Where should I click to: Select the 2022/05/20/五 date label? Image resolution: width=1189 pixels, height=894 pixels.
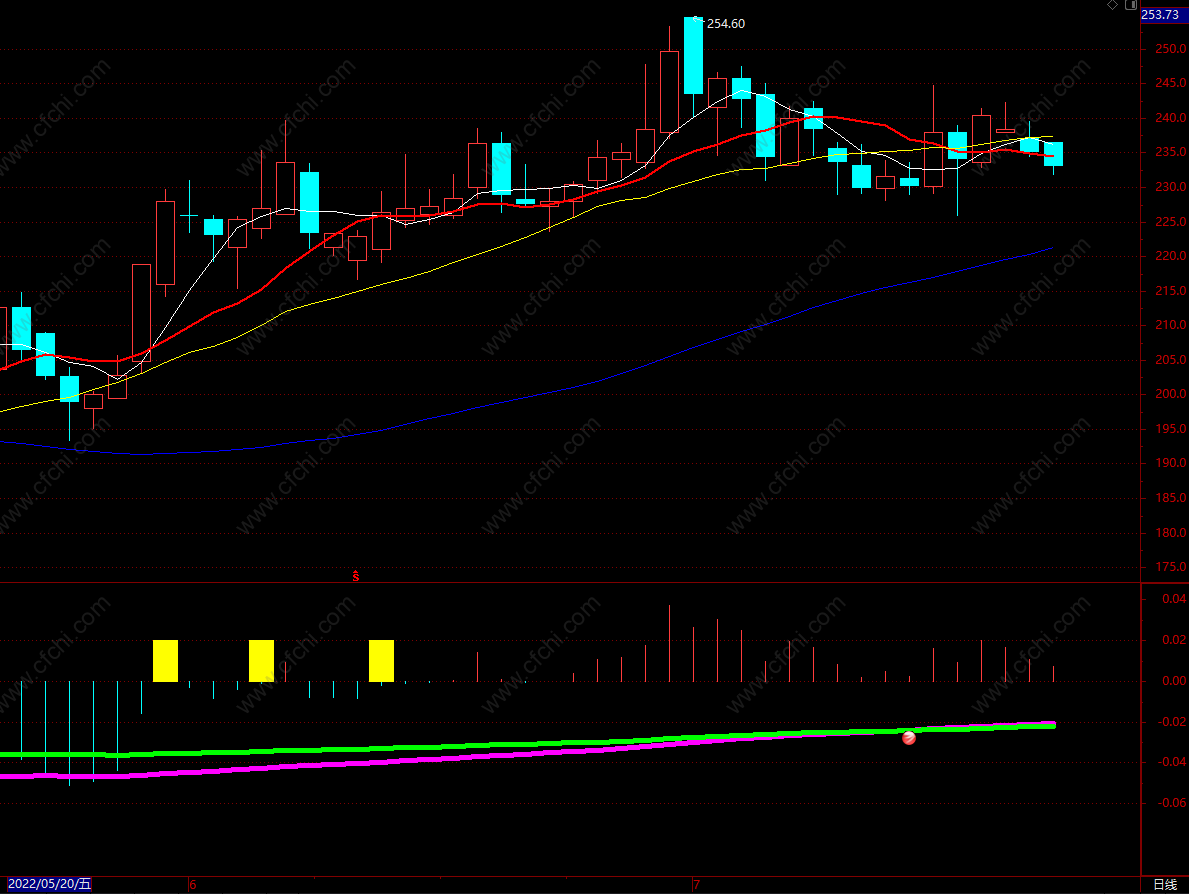49,884
